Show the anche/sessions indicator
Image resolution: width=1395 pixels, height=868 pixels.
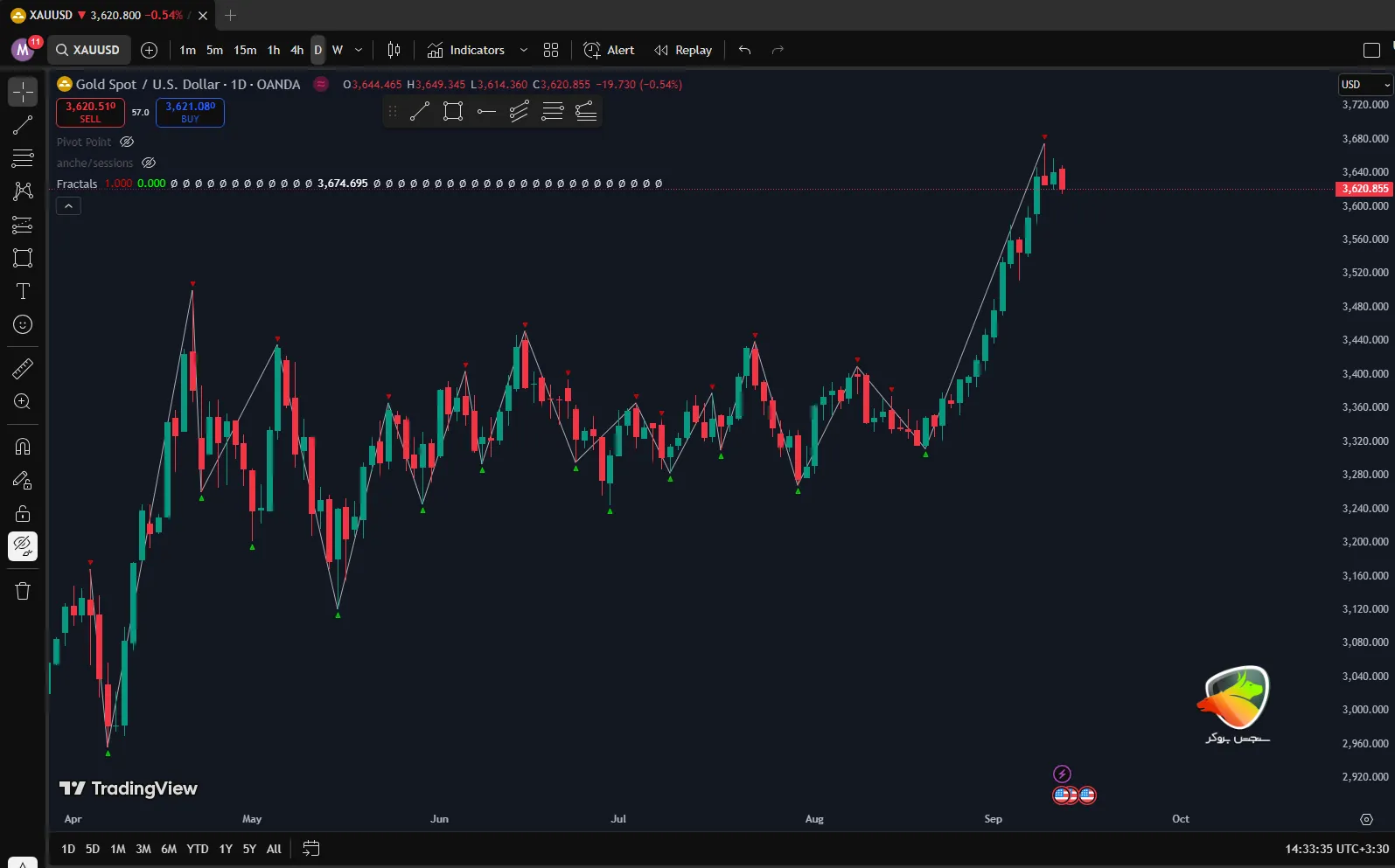pos(149,163)
